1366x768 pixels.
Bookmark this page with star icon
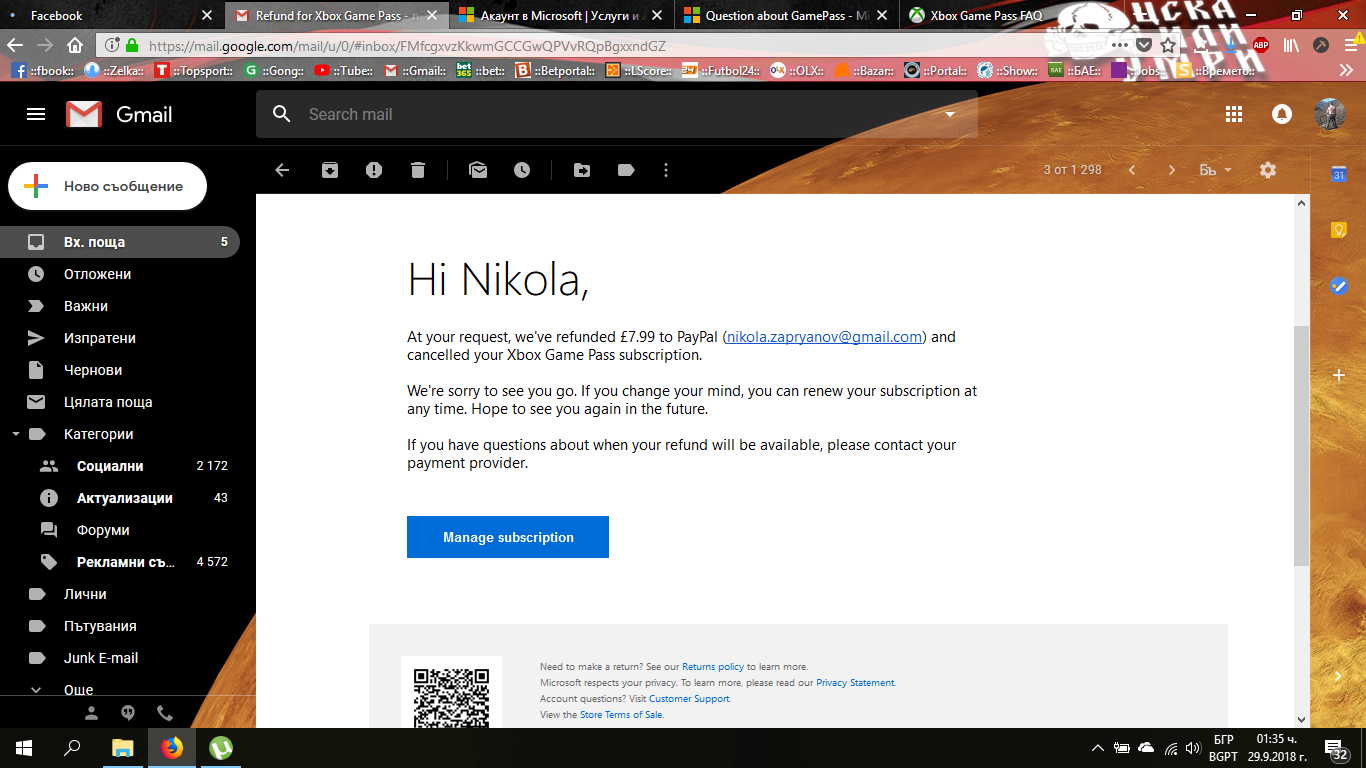1168,45
